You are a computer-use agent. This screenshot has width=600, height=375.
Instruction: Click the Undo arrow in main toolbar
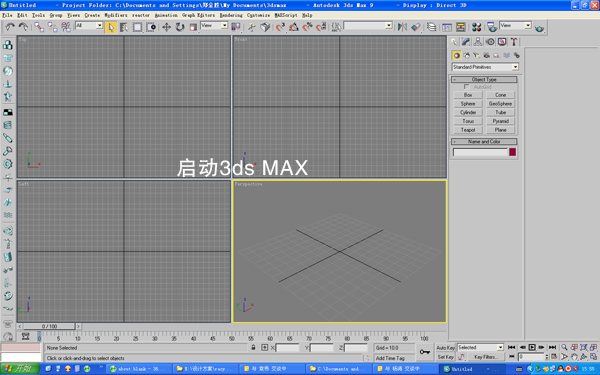(10, 27)
